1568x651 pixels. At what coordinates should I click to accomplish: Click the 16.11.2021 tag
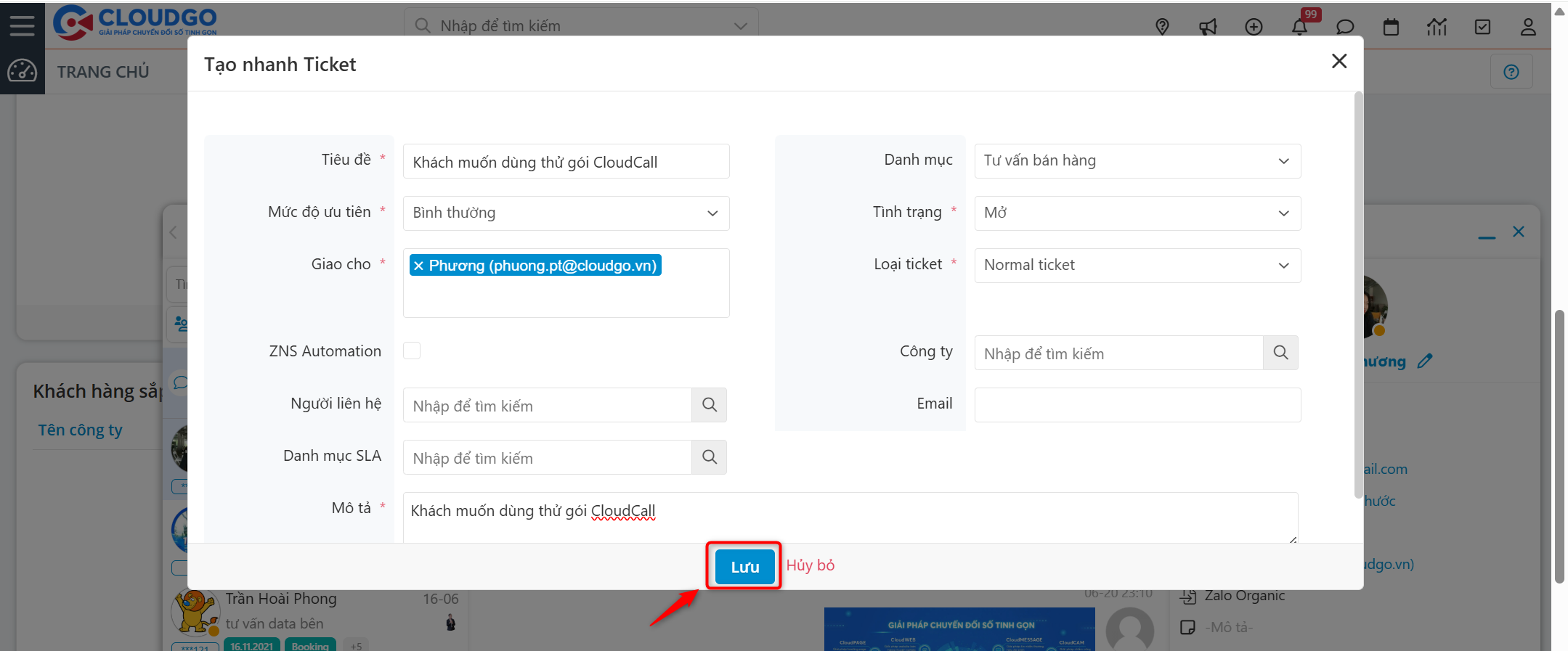click(x=252, y=646)
